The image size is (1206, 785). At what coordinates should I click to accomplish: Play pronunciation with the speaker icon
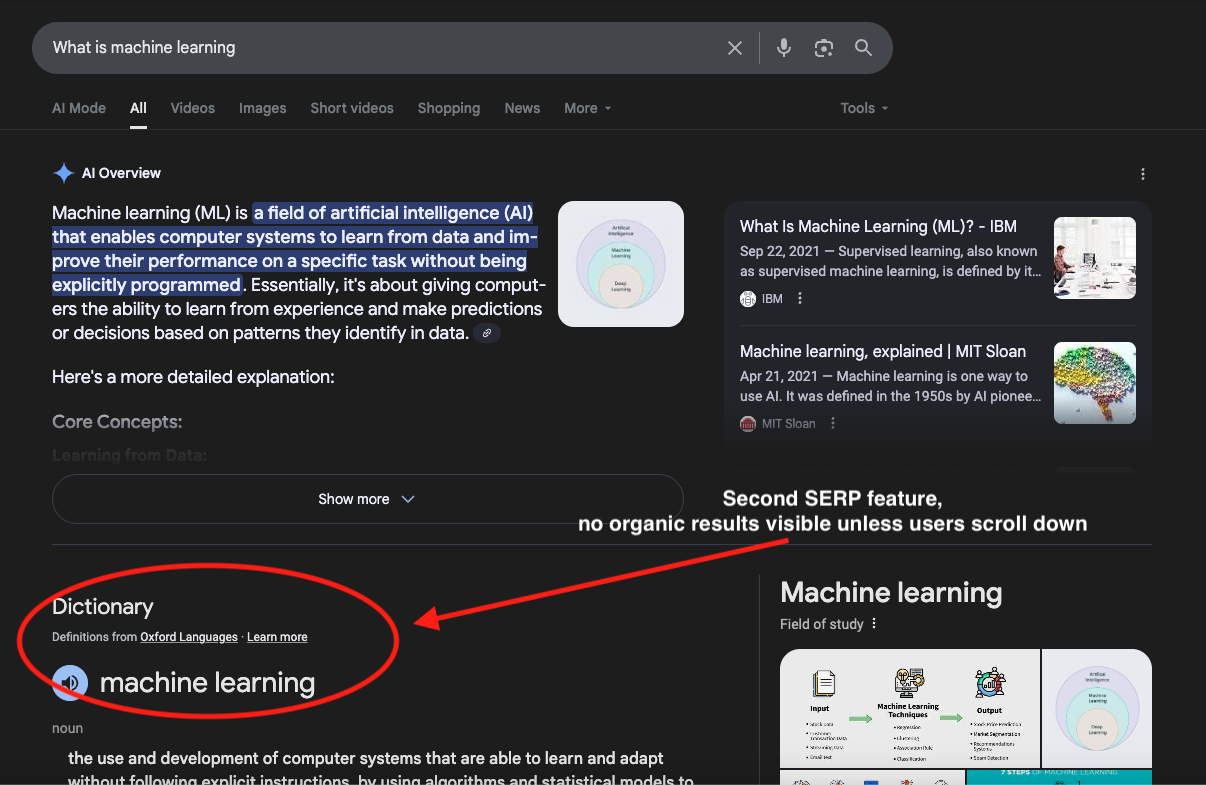point(69,682)
